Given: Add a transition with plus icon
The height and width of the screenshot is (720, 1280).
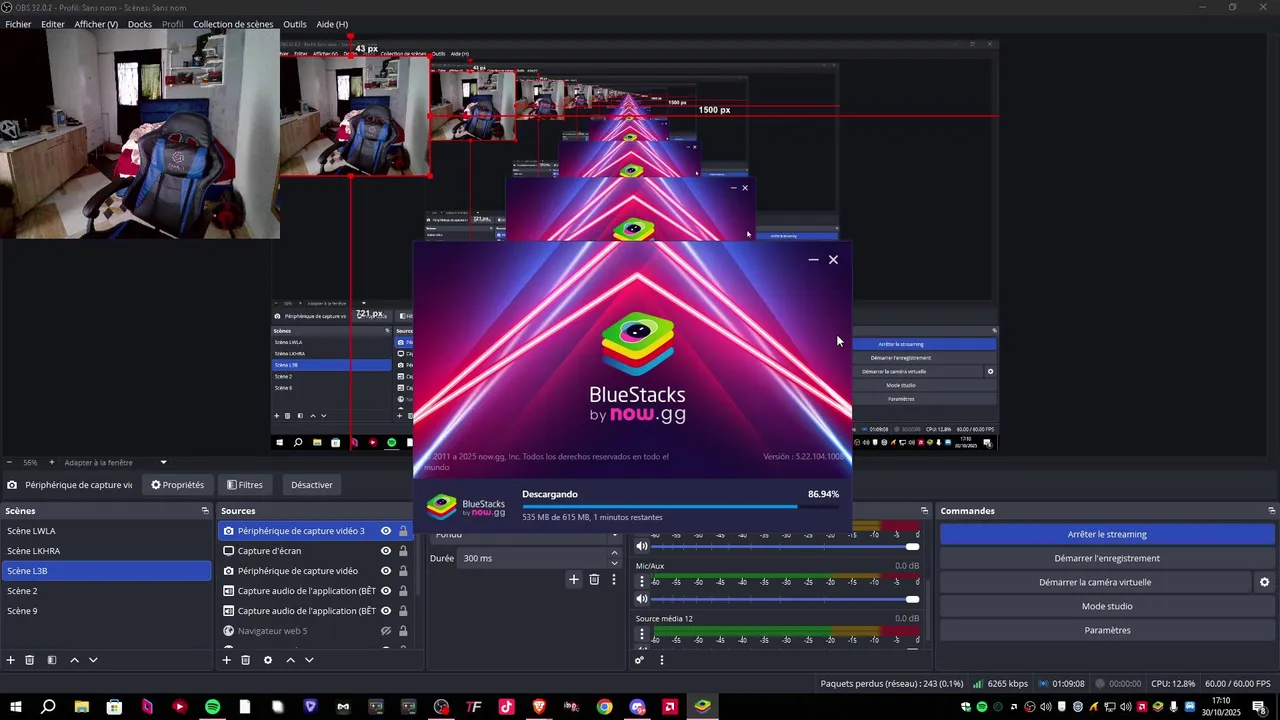Looking at the screenshot, I should [x=574, y=579].
